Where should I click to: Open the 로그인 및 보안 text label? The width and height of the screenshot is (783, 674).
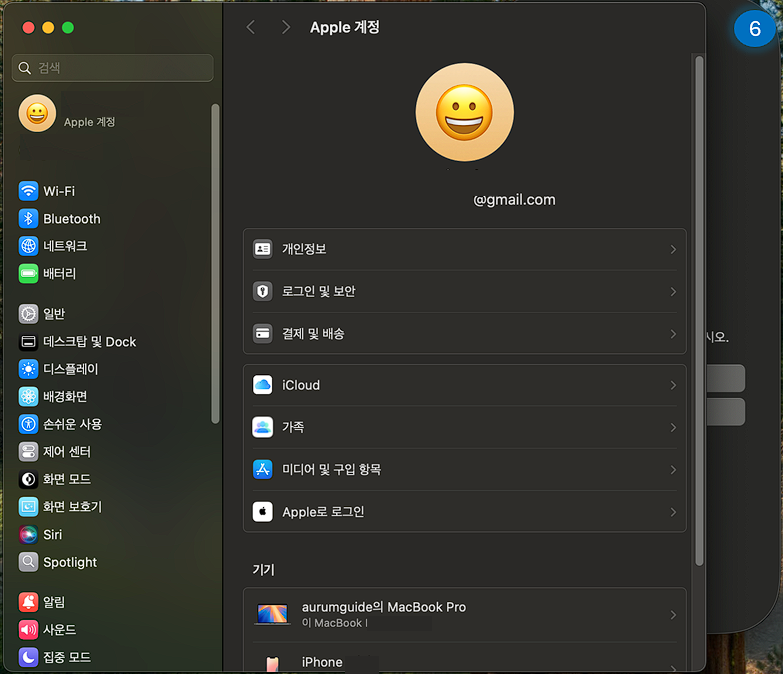coord(319,291)
